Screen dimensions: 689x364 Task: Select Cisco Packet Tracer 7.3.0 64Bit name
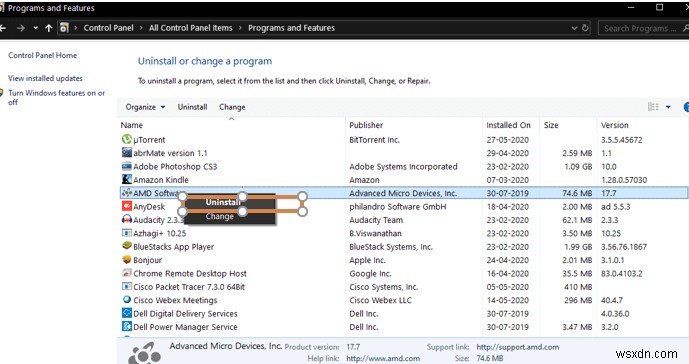(x=189, y=287)
